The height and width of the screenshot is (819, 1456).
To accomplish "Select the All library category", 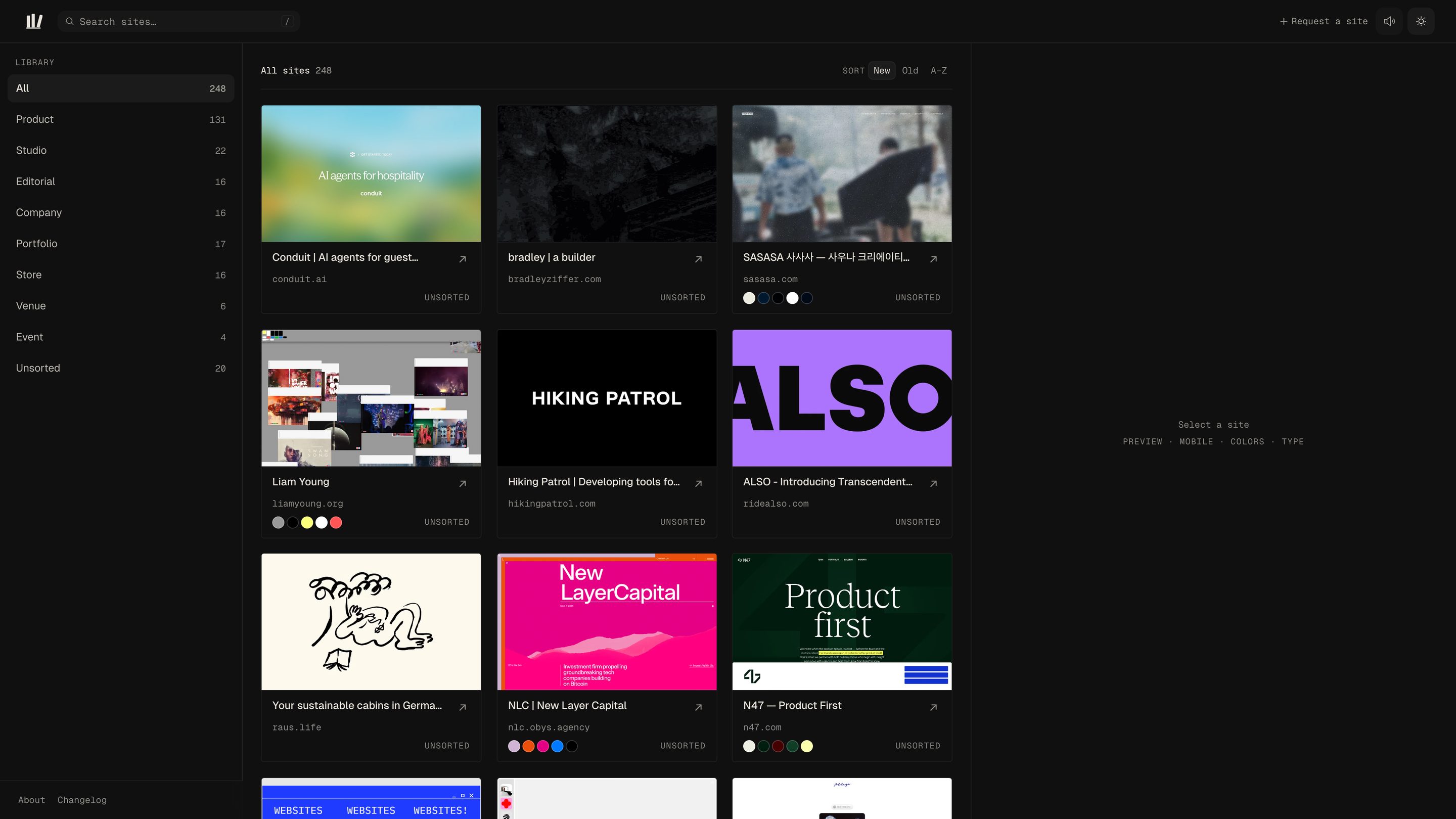I will click(x=121, y=88).
